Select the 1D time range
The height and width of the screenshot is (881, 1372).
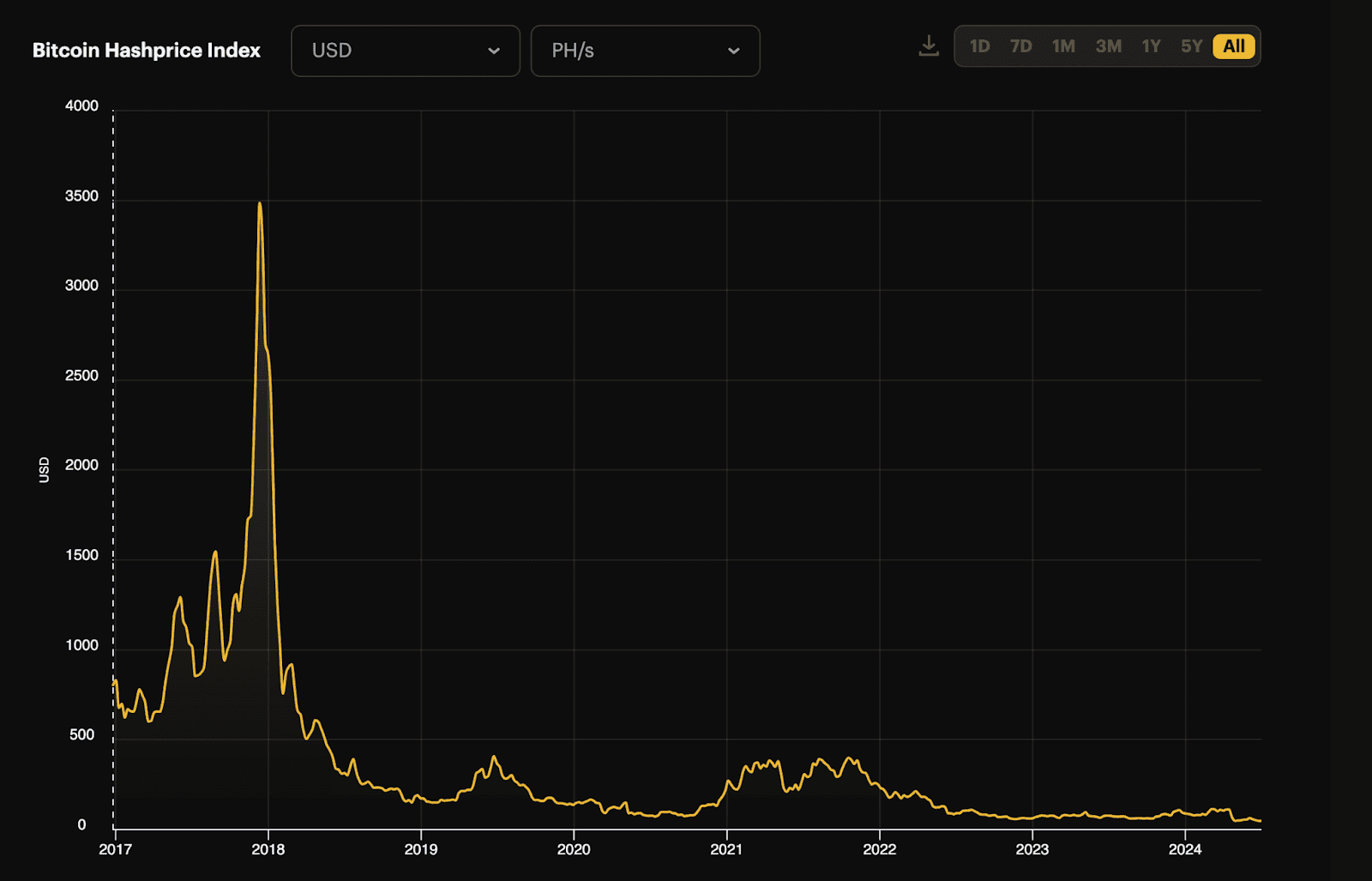click(x=979, y=46)
